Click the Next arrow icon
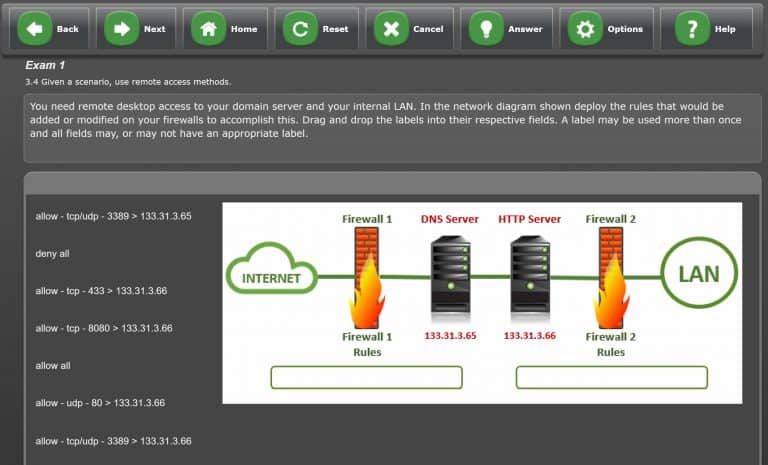768x465 pixels. pos(122,29)
